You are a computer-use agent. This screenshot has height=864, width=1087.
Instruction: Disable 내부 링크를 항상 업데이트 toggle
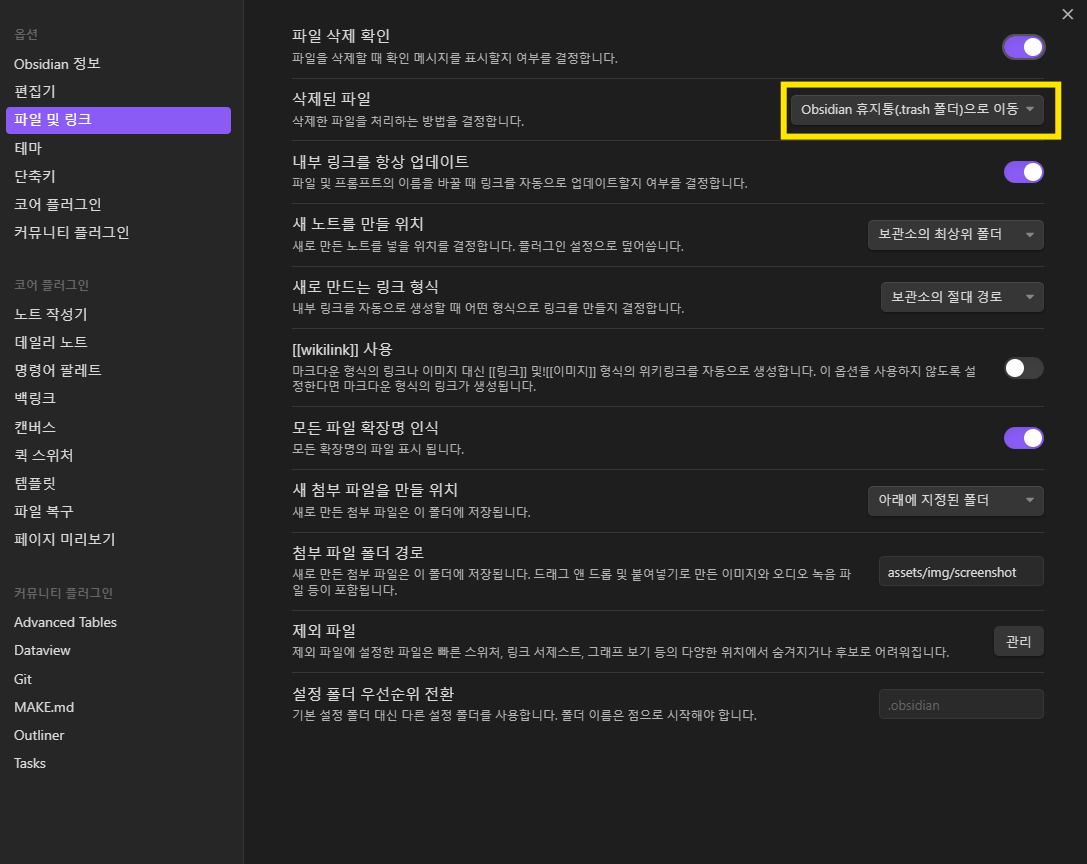click(x=1023, y=172)
